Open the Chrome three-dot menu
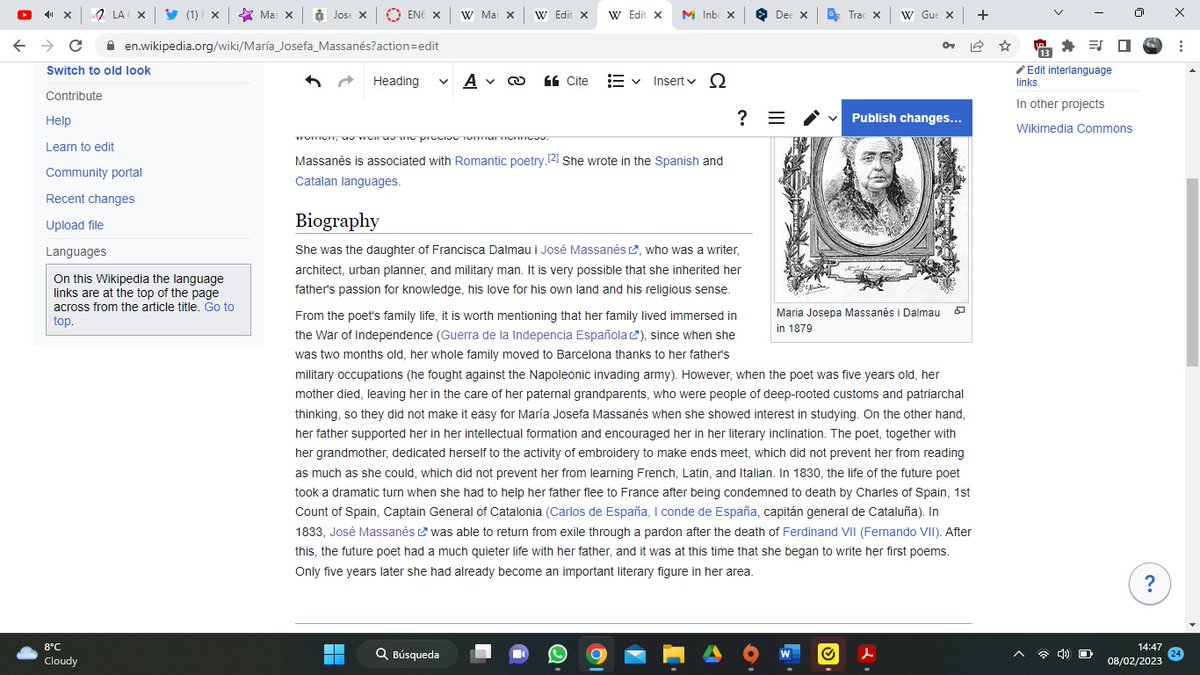The height and width of the screenshot is (675, 1200). click(1180, 46)
